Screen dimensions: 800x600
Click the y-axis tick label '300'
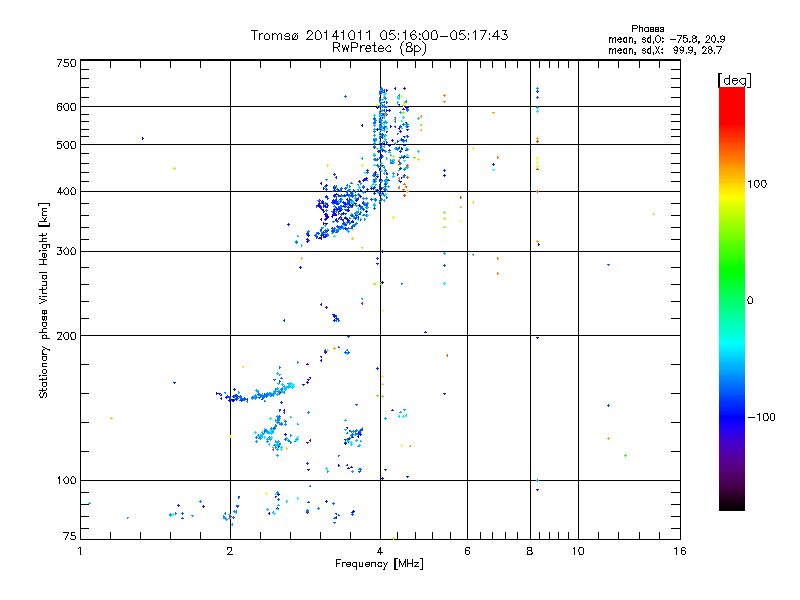click(x=66, y=252)
